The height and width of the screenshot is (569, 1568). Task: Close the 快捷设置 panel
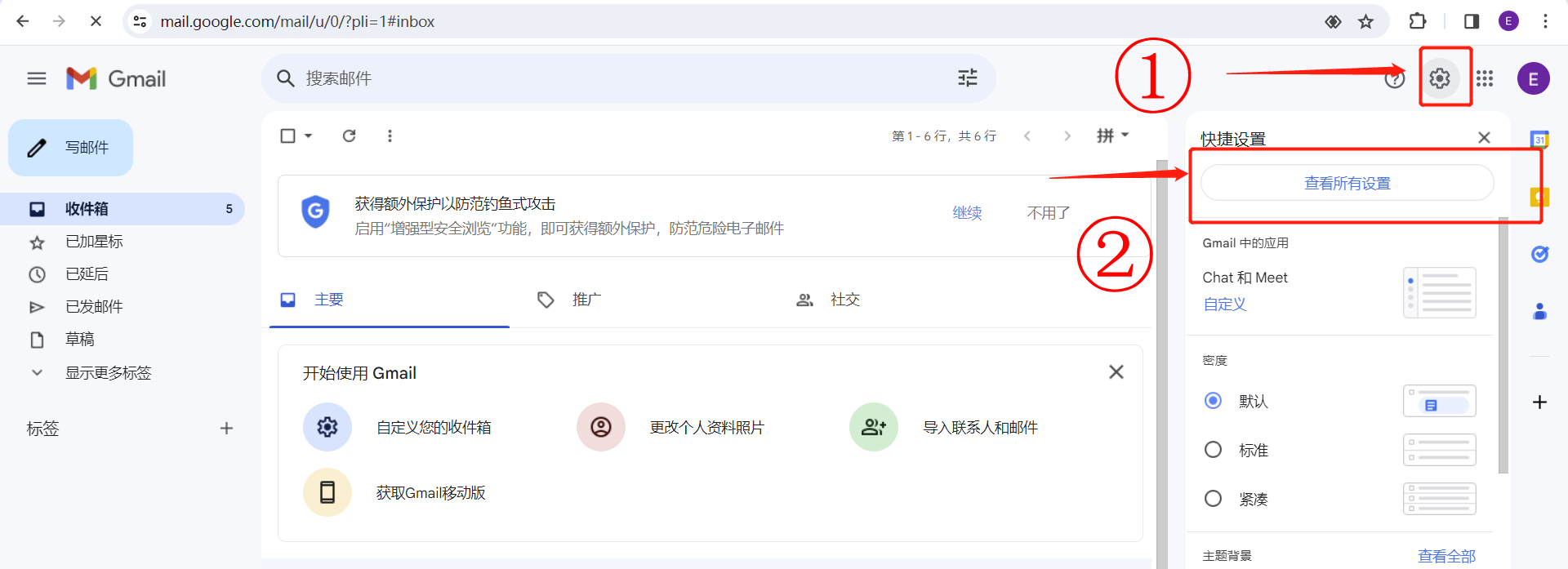click(x=1484, y=138)
